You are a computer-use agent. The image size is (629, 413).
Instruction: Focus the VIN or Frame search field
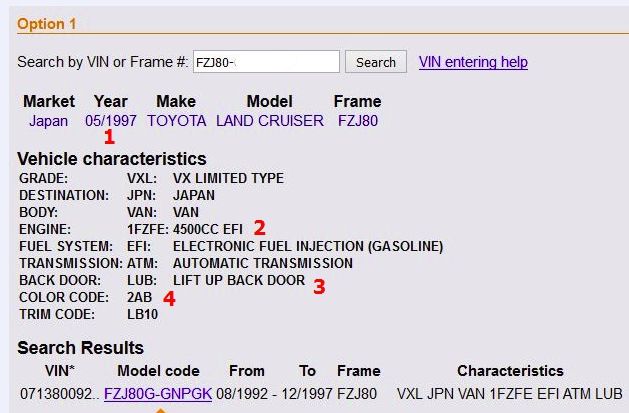point(266,62)
